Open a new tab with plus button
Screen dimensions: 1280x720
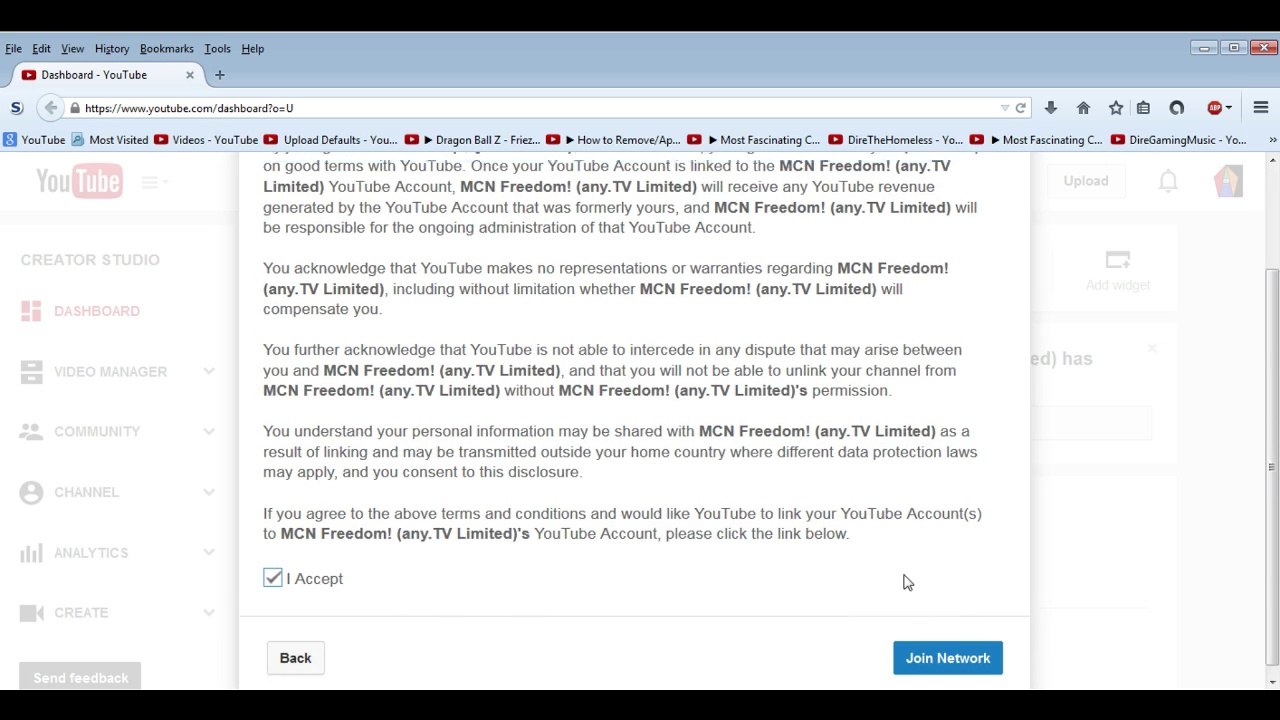[220, 75]
